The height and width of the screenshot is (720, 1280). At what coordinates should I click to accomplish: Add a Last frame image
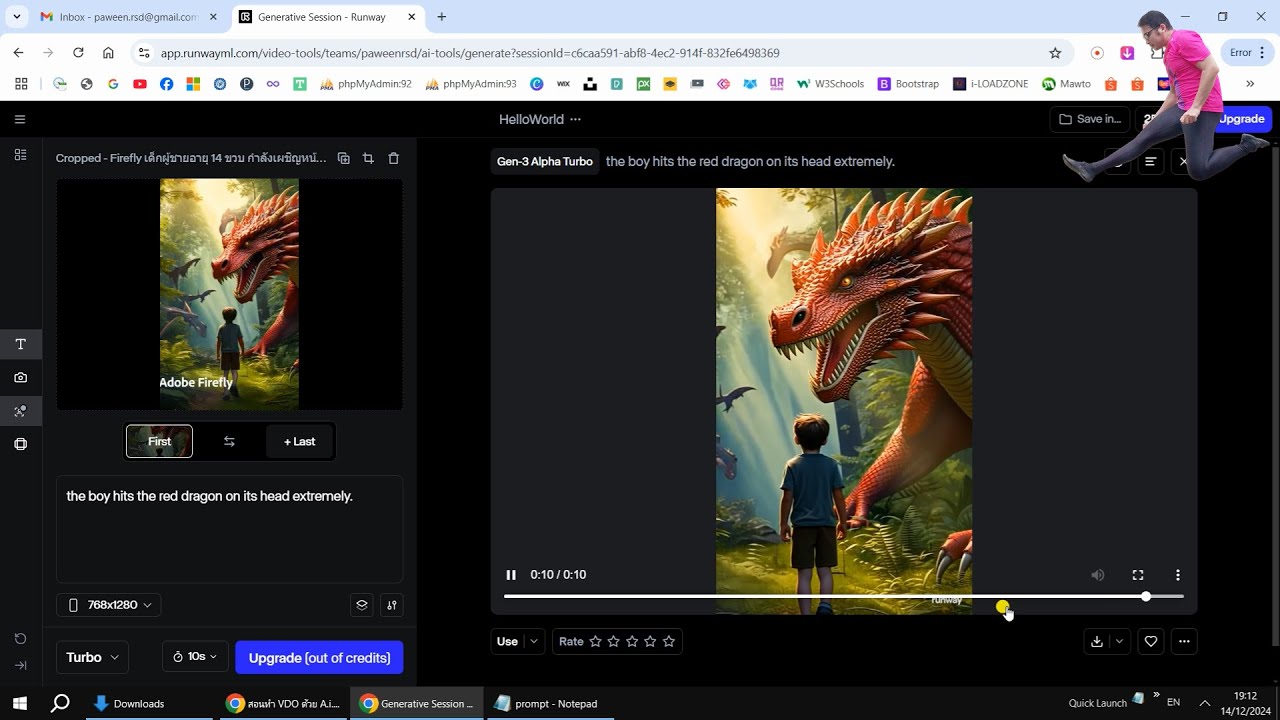[300, 441]
